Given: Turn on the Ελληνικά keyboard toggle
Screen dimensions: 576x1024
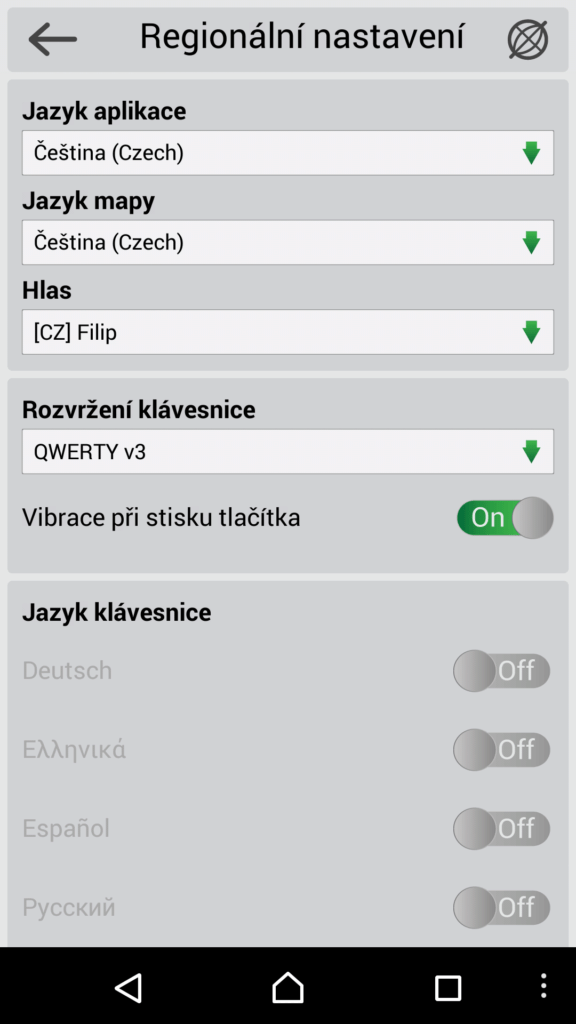Looking at the screenshot, I should pyautogui.click(x=502, y=750).
